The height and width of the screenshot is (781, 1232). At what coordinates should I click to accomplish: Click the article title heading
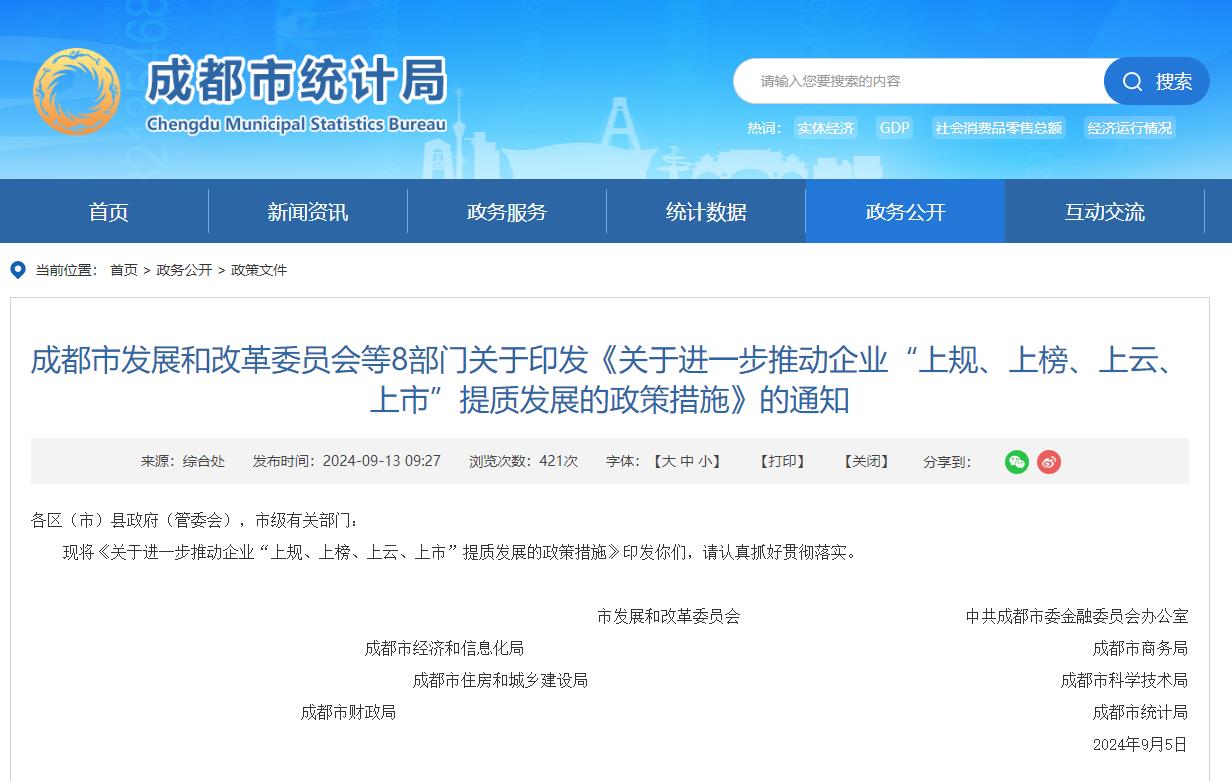609,380
